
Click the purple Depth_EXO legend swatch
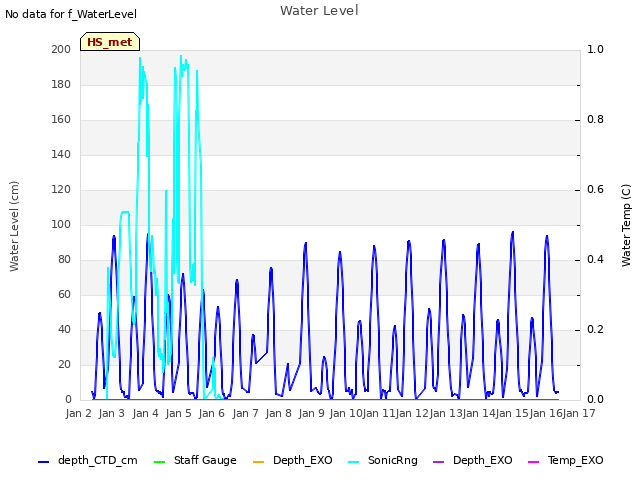[438, 462]
